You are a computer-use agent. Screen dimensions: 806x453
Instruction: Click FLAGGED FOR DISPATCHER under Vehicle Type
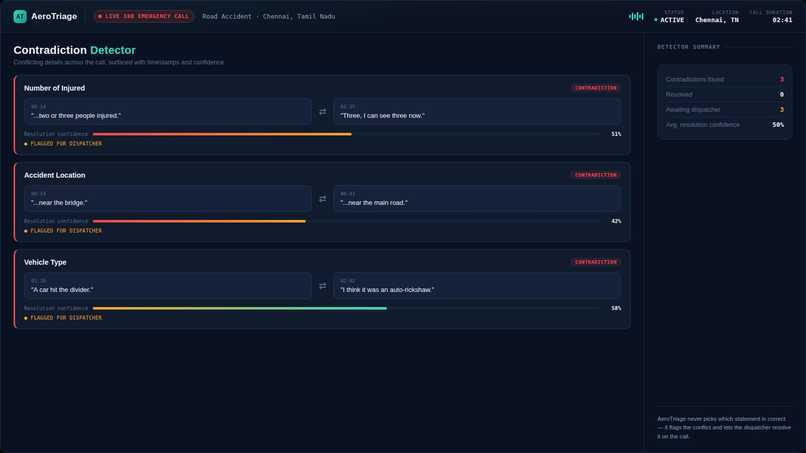[x=66, y=318]
